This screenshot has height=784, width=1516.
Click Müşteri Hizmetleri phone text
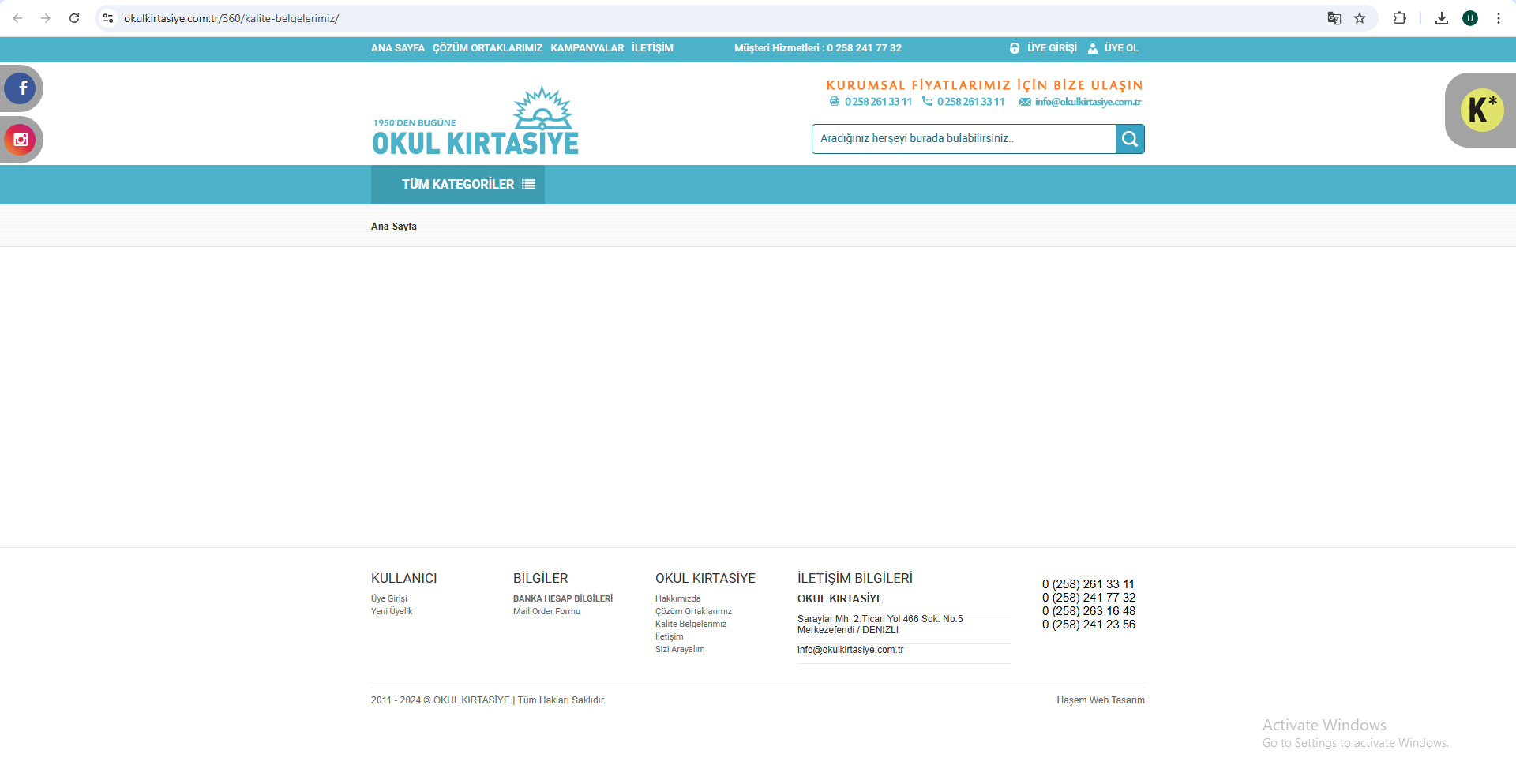coord(818,48)
